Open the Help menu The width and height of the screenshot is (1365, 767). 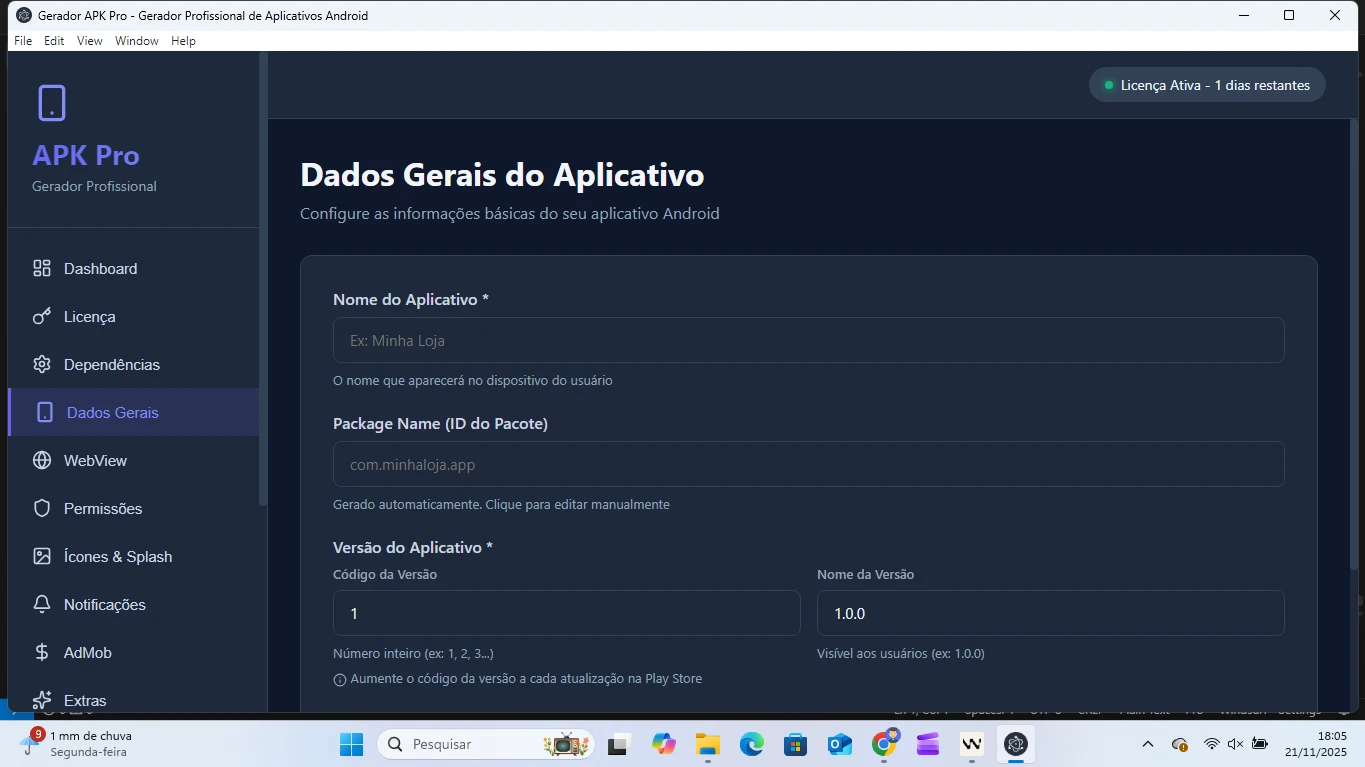coord(183,41)
